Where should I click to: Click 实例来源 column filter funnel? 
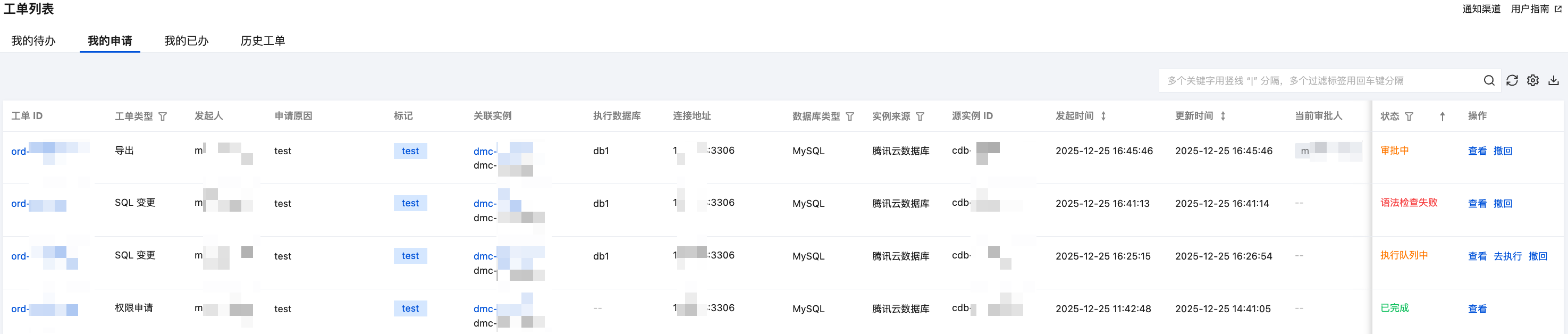(x=920, y=116)
